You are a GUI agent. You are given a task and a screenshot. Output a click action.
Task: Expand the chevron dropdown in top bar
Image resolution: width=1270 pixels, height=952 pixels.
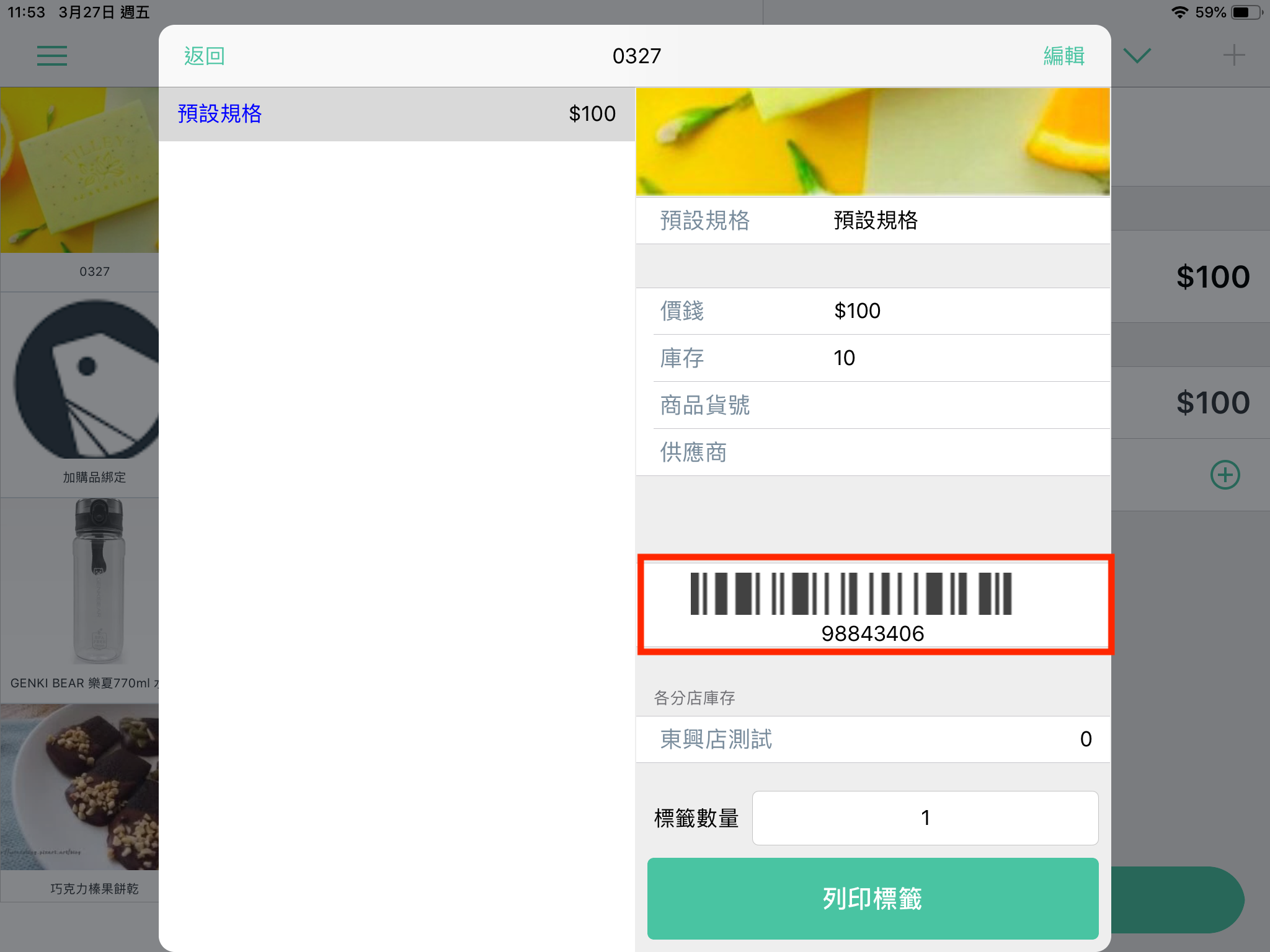(1137, 56)
